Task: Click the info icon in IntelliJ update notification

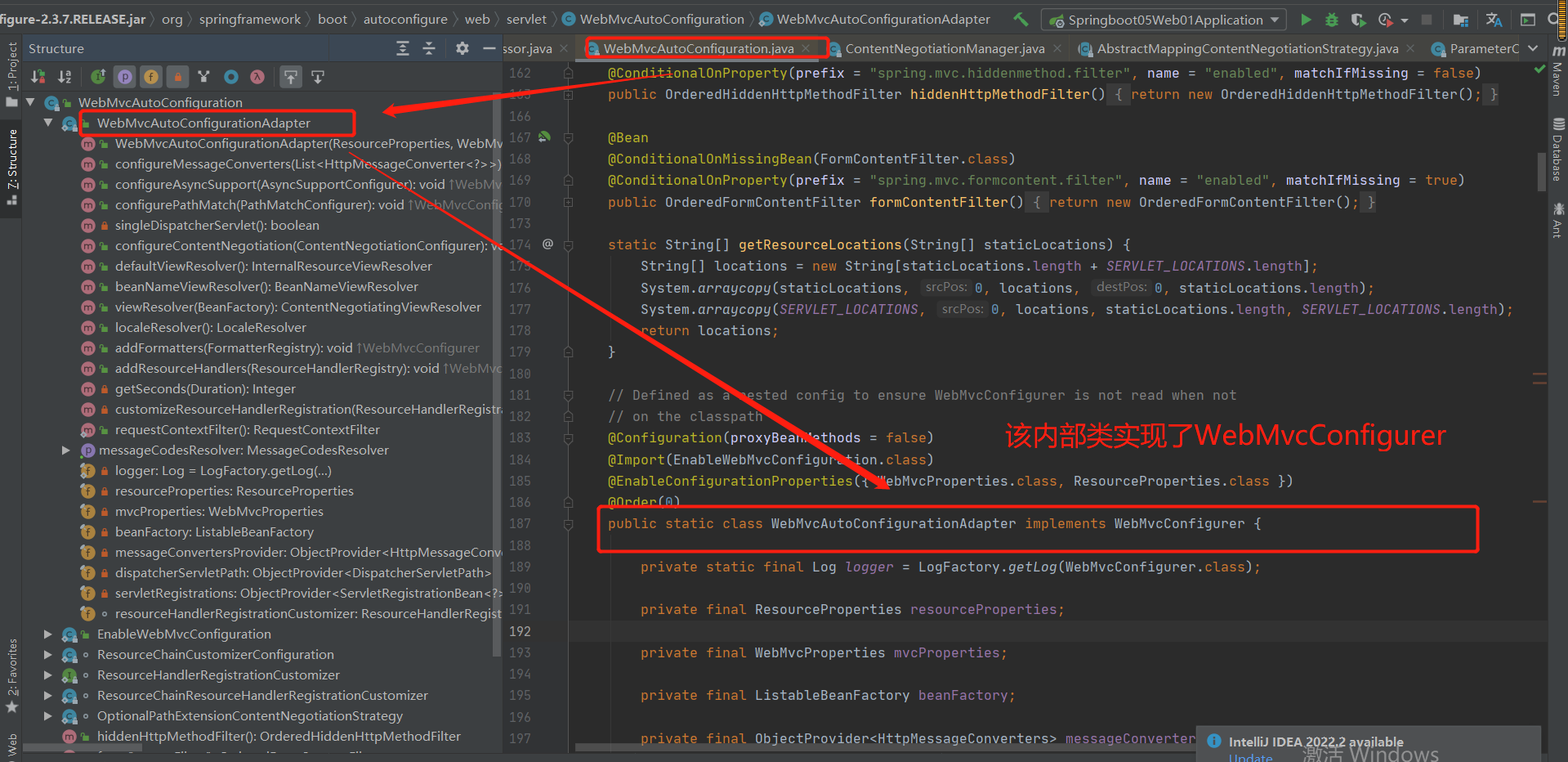Action: coord(1214,742)
